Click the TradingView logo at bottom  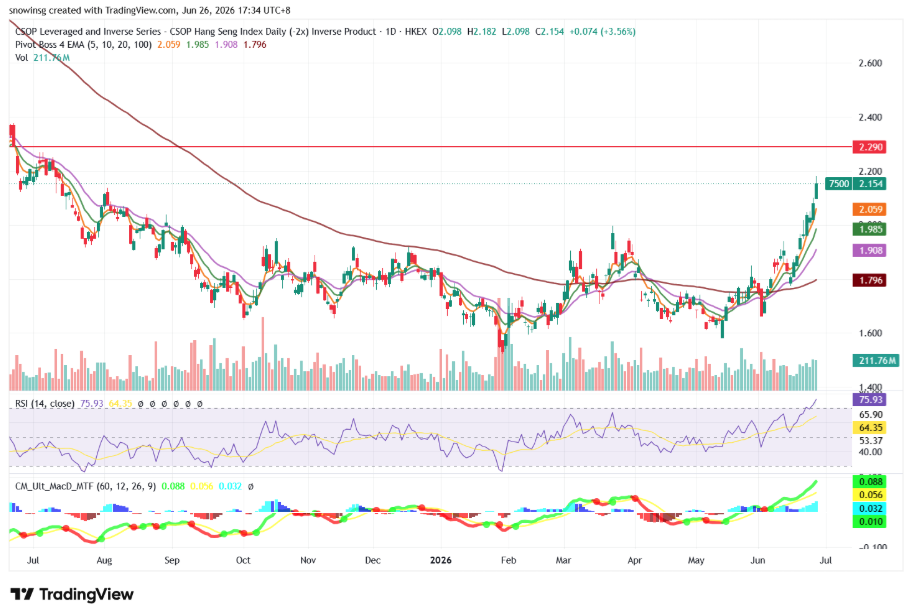pyautogui.click(x=72, y=594)
